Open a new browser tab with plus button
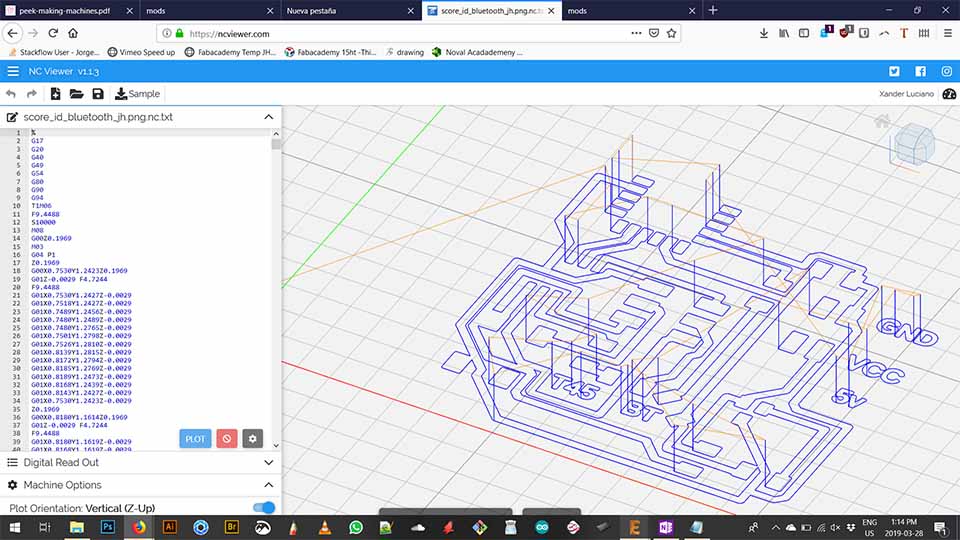This screenshot has width=960, height=540. coord(713,10)
